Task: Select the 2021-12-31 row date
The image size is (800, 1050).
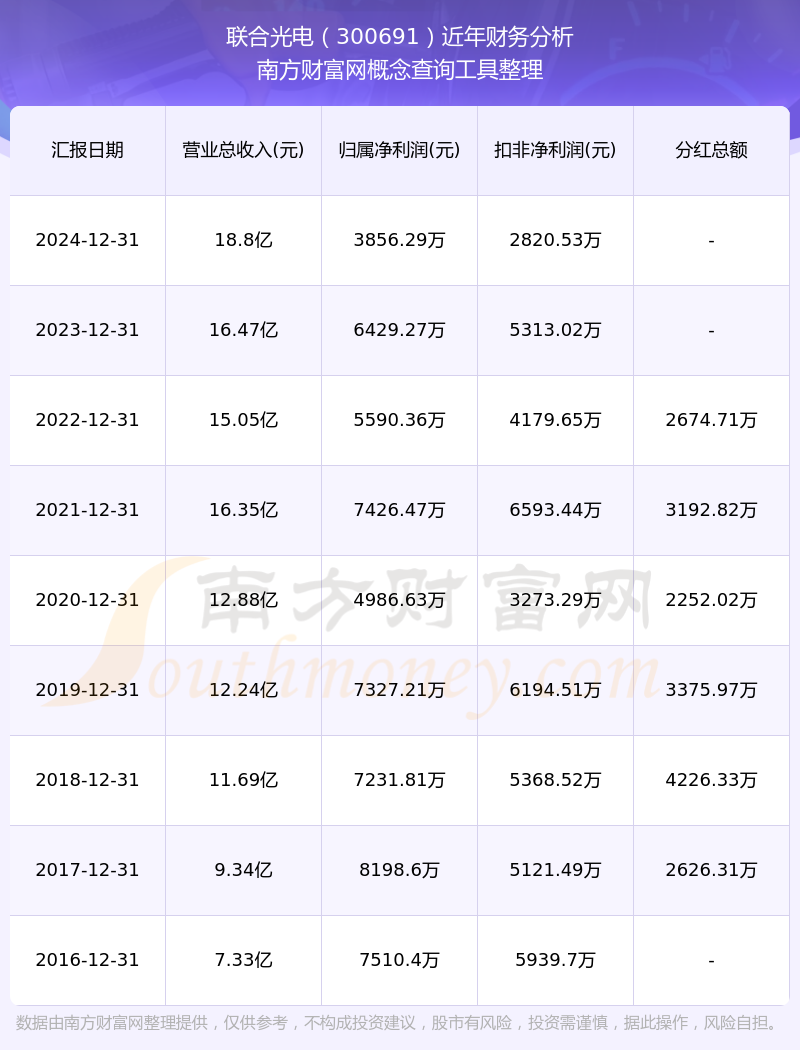Action: 88,510
